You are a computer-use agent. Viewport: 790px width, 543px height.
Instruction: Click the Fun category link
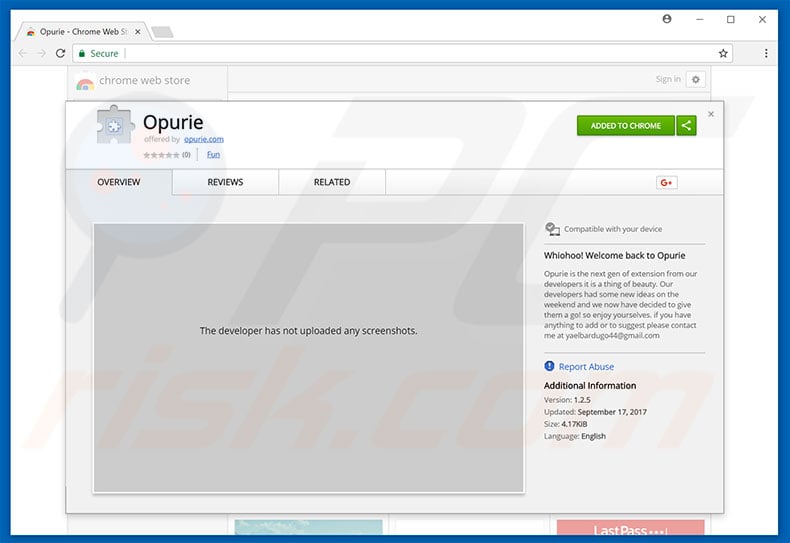tap(213, 155)
